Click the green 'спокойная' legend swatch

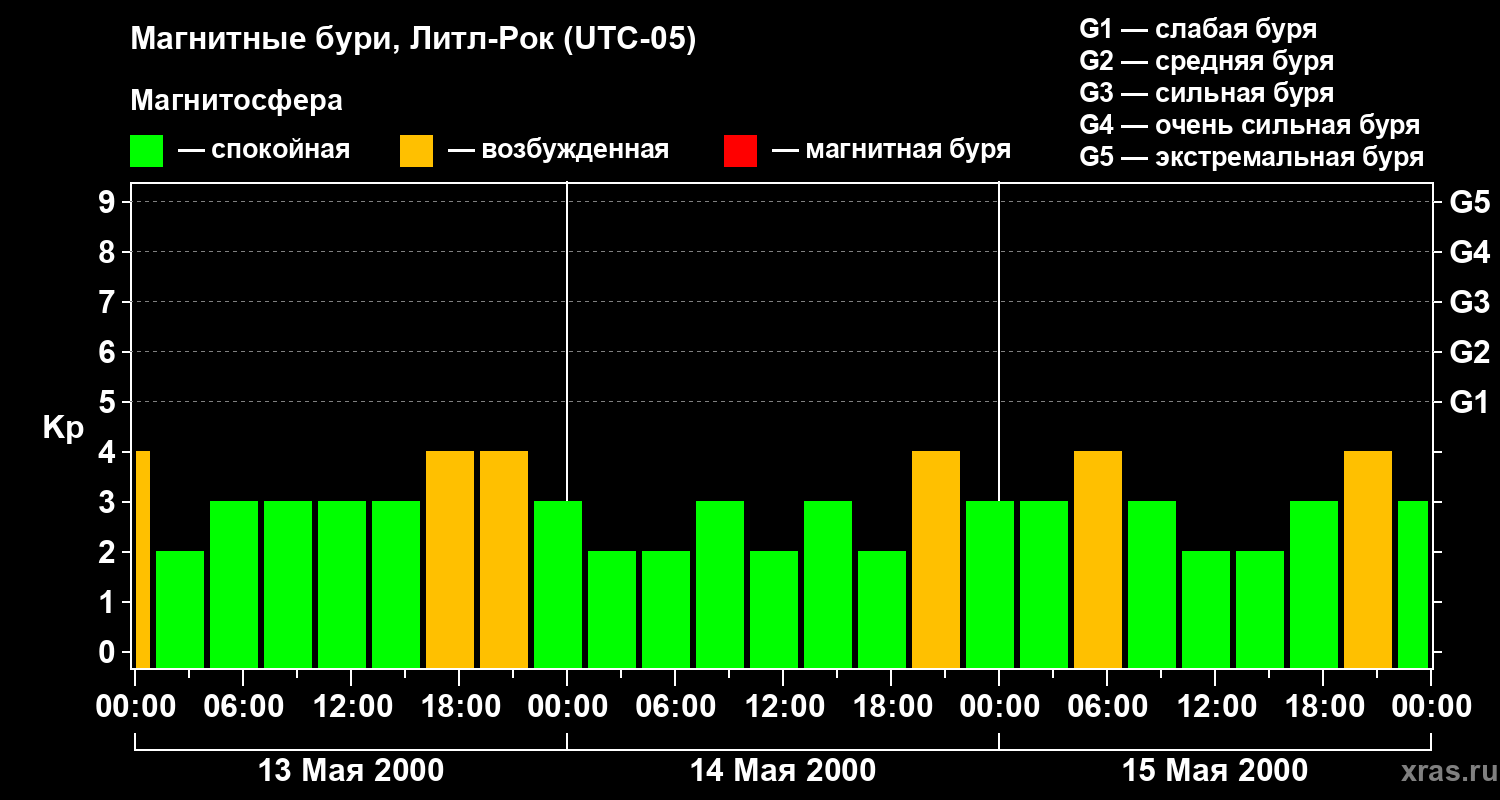tap(147, 151)
